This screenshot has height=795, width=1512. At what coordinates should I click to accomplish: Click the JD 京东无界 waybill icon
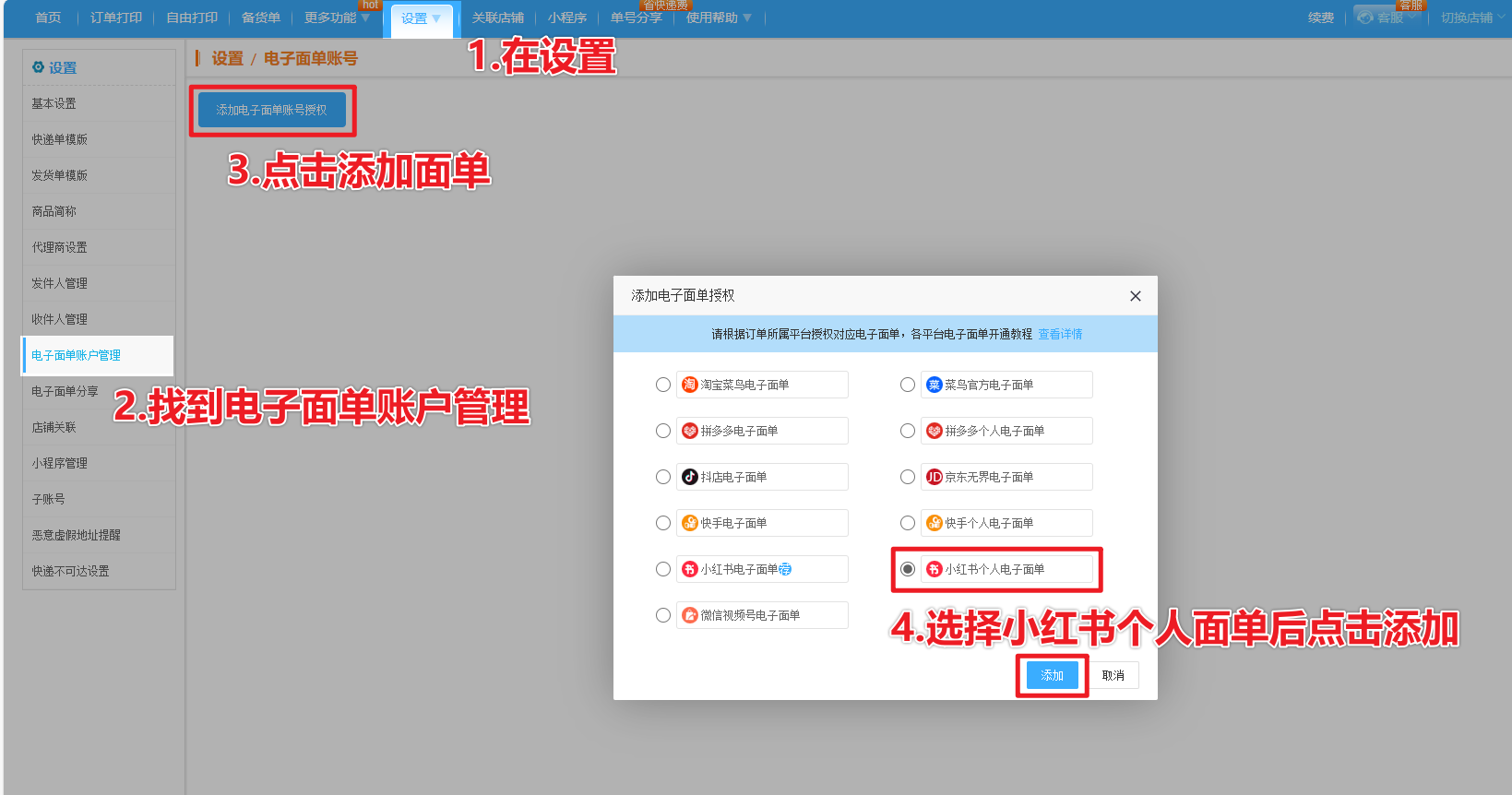coord(934,477)
